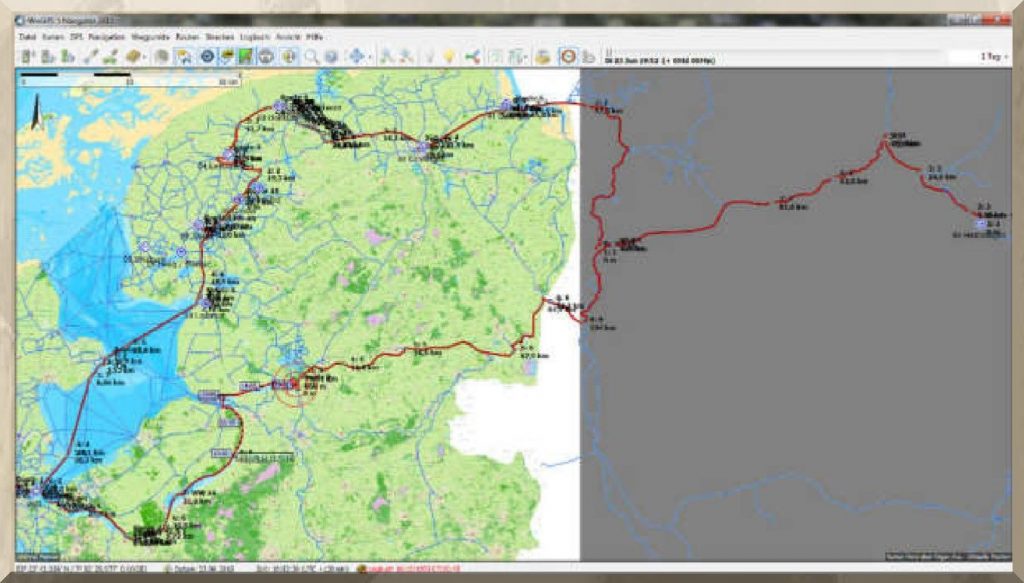Click the magnifying glass zoom tool
This screenshot has height=583, width=1024.
click(312, 57)
